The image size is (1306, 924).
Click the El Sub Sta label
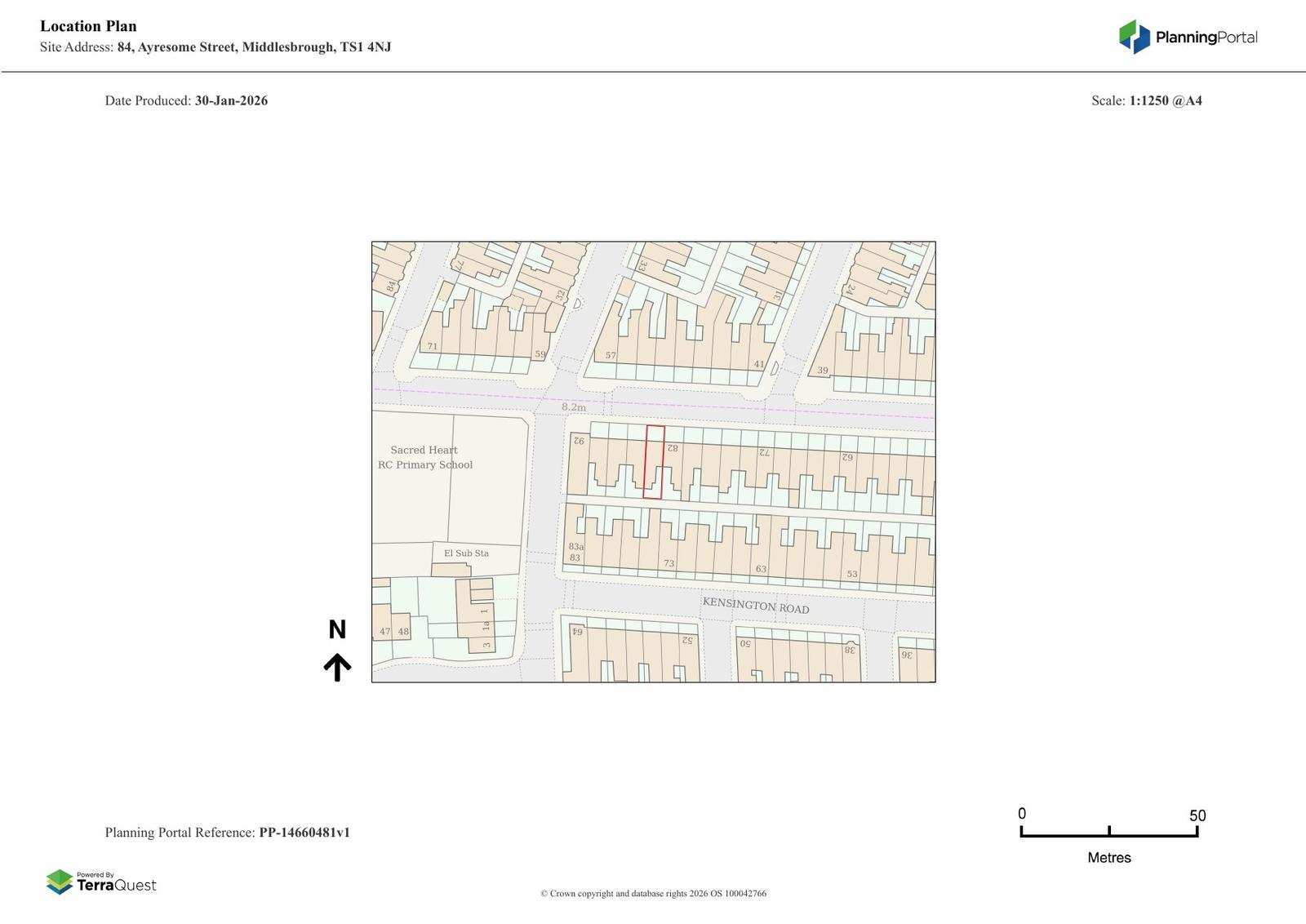466,553
